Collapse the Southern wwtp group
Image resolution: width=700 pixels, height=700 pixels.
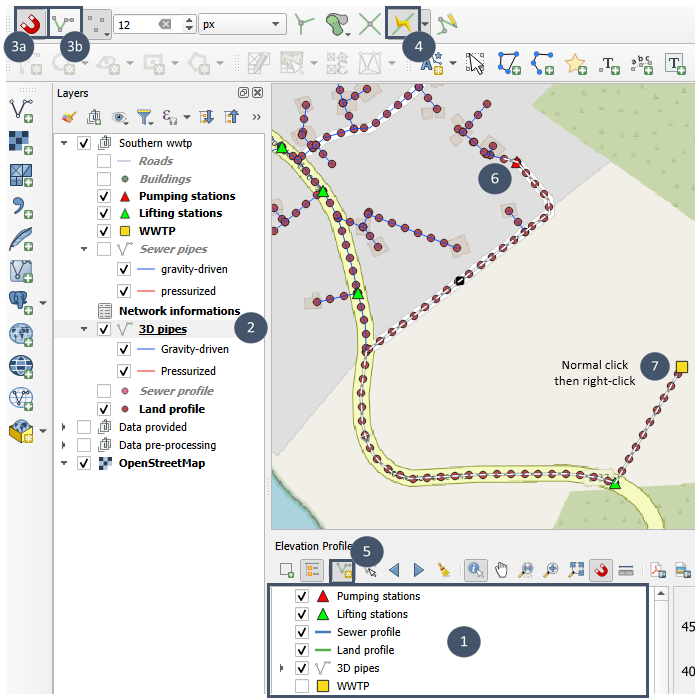65,143
